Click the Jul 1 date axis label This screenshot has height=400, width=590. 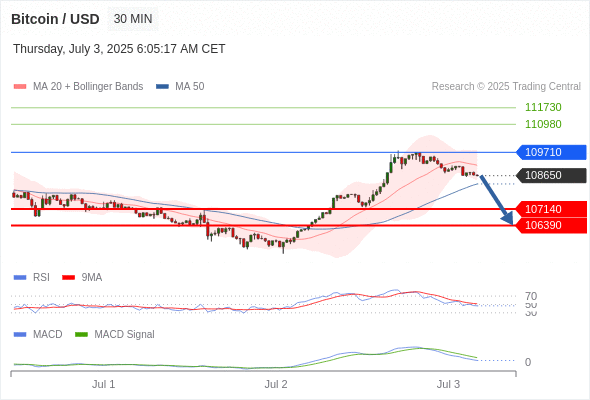pyautogui.click(x=103, y=384)
